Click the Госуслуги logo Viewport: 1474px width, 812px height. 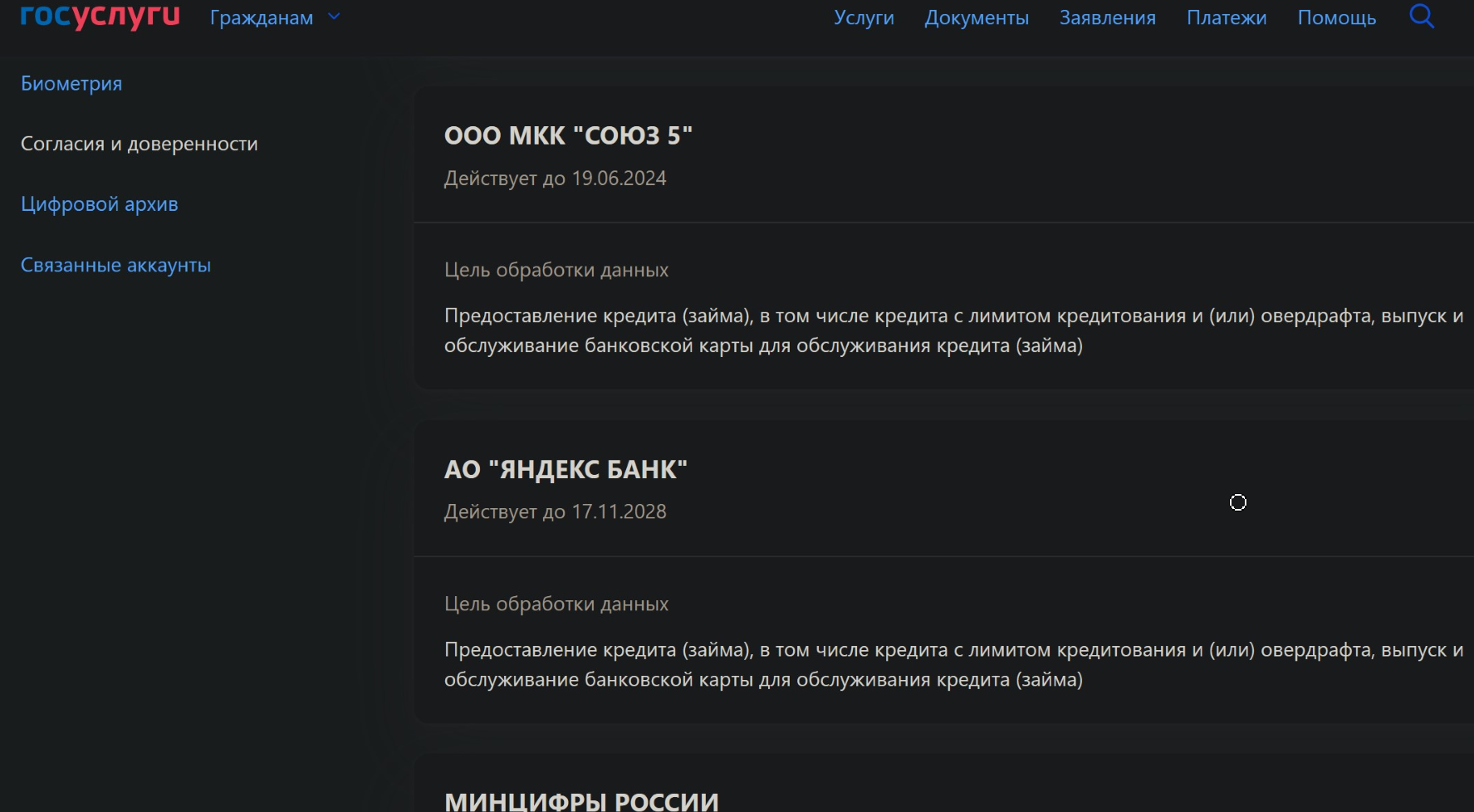coord(100,15)
